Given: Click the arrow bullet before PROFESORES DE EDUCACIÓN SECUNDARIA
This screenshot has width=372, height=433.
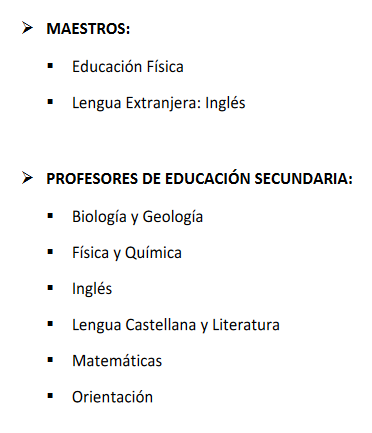Looking at the screenshot, I should tap(27, 178).
